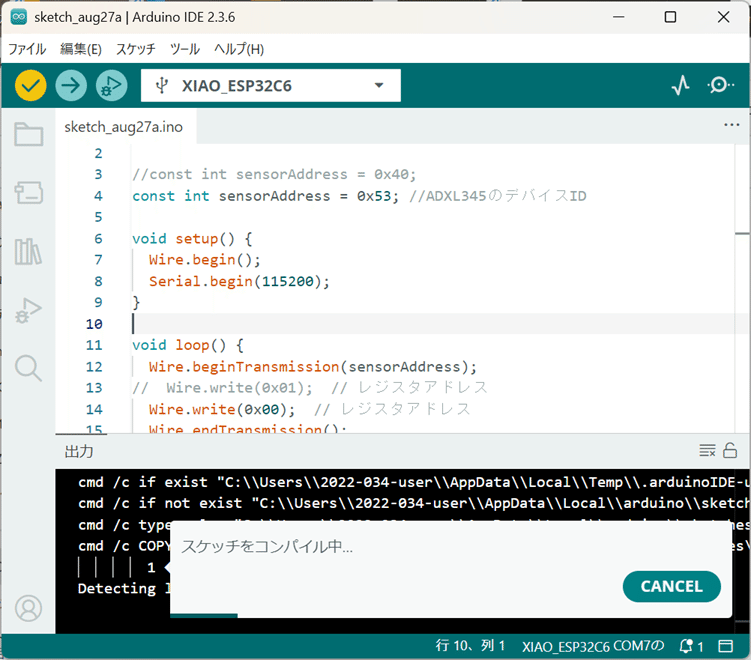Click the 'const int sensorAddress = 0x53' line
The height and width of the screenshot is (660, 751).
pyautogui.click(x=359, y=196)
